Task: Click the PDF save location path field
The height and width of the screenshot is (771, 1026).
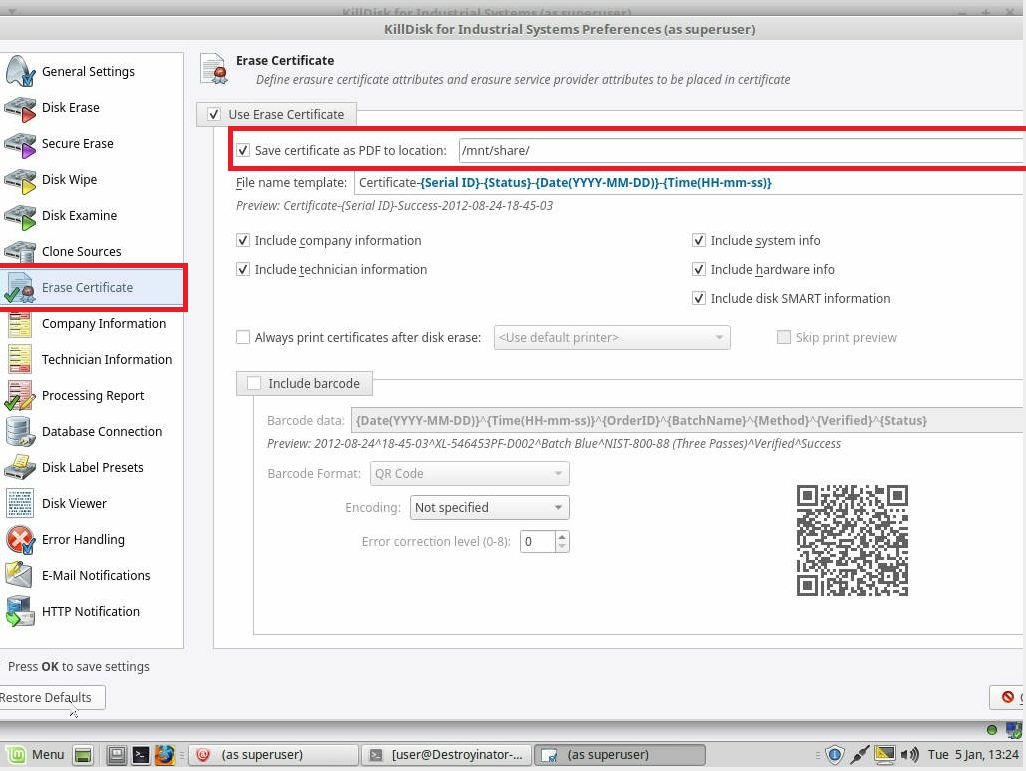Action: click(742, 151)
